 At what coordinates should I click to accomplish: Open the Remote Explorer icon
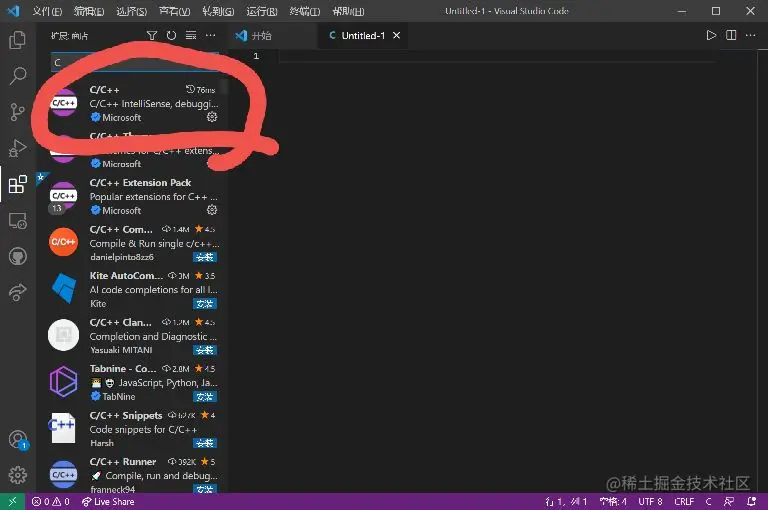[18, 221]
